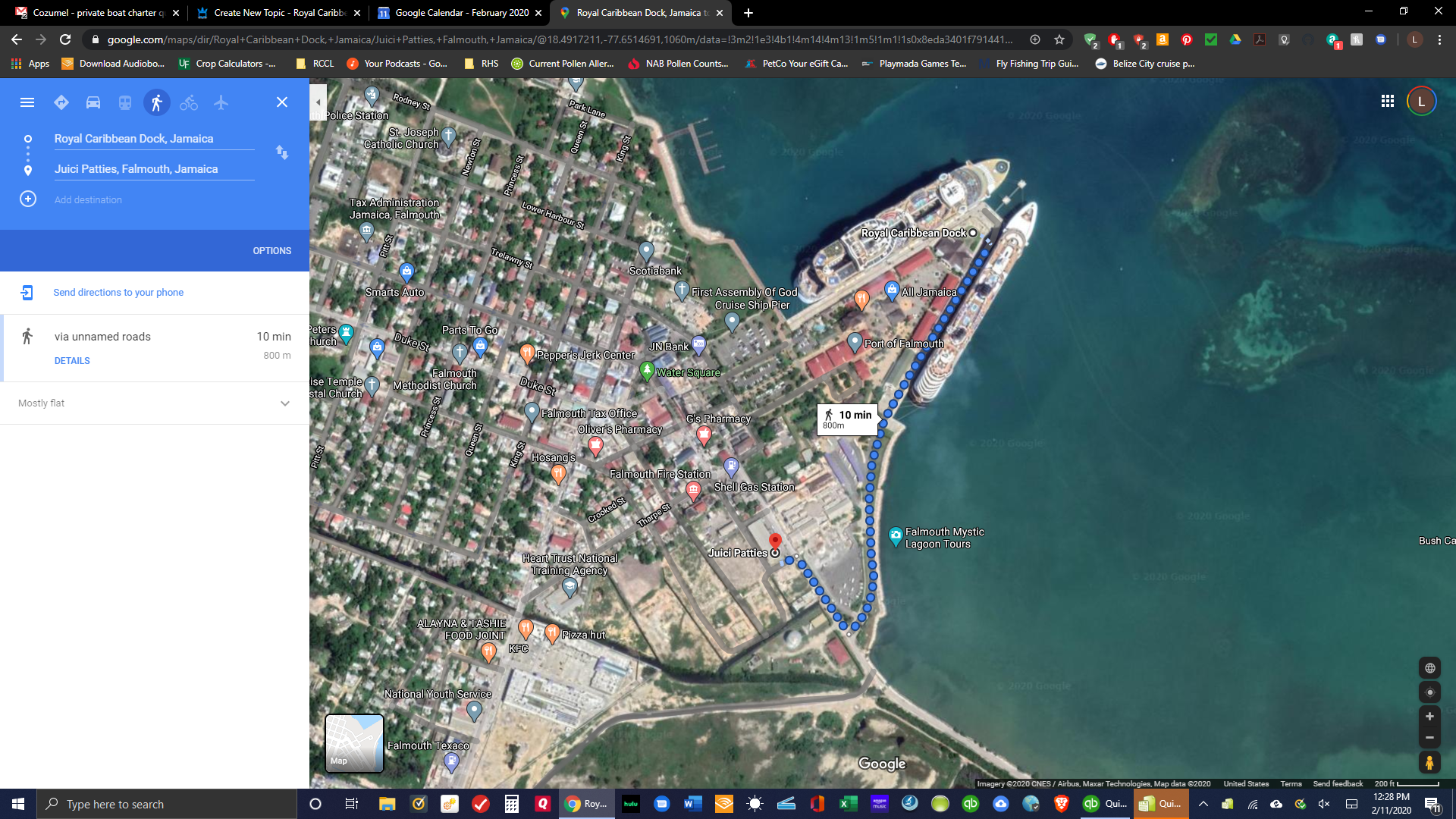The width and height of the screenshot is (1456, 819).
Task: Open the Google Maps hamburger menu
Action: pos(27,102)
